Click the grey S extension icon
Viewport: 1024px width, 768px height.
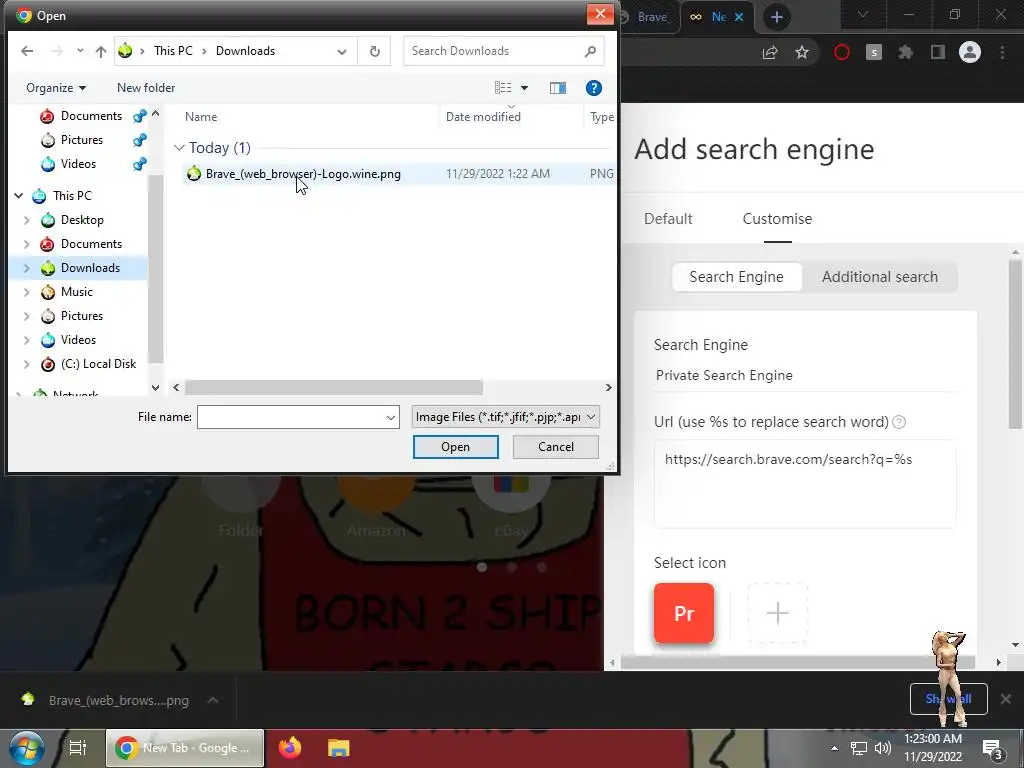[x=874, y=52]
